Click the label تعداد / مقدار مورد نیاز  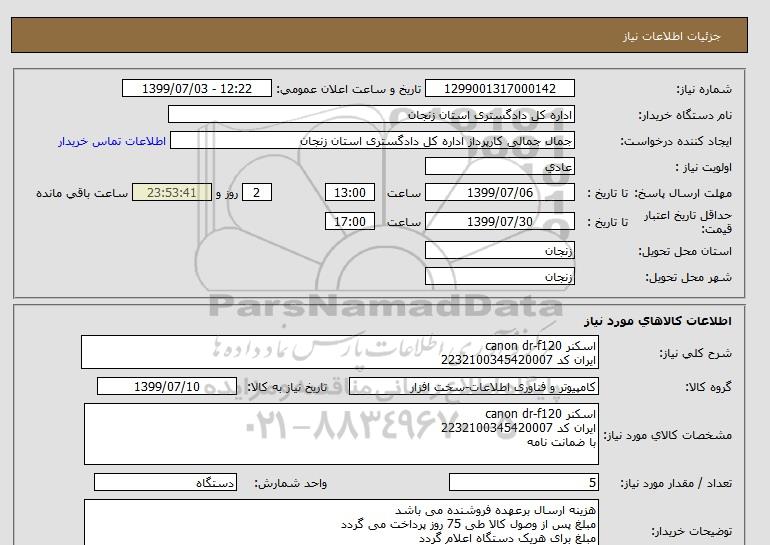[x=676, y=483]
